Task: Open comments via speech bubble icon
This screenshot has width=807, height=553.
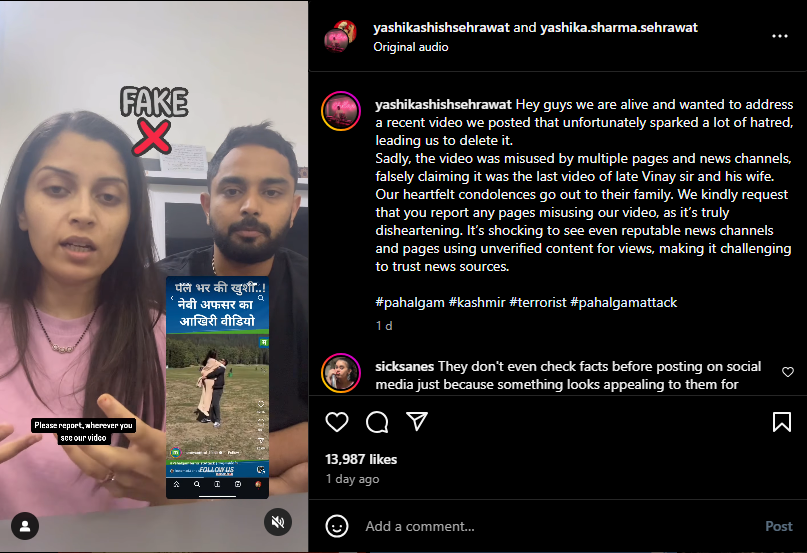Action: coord(377,422)
